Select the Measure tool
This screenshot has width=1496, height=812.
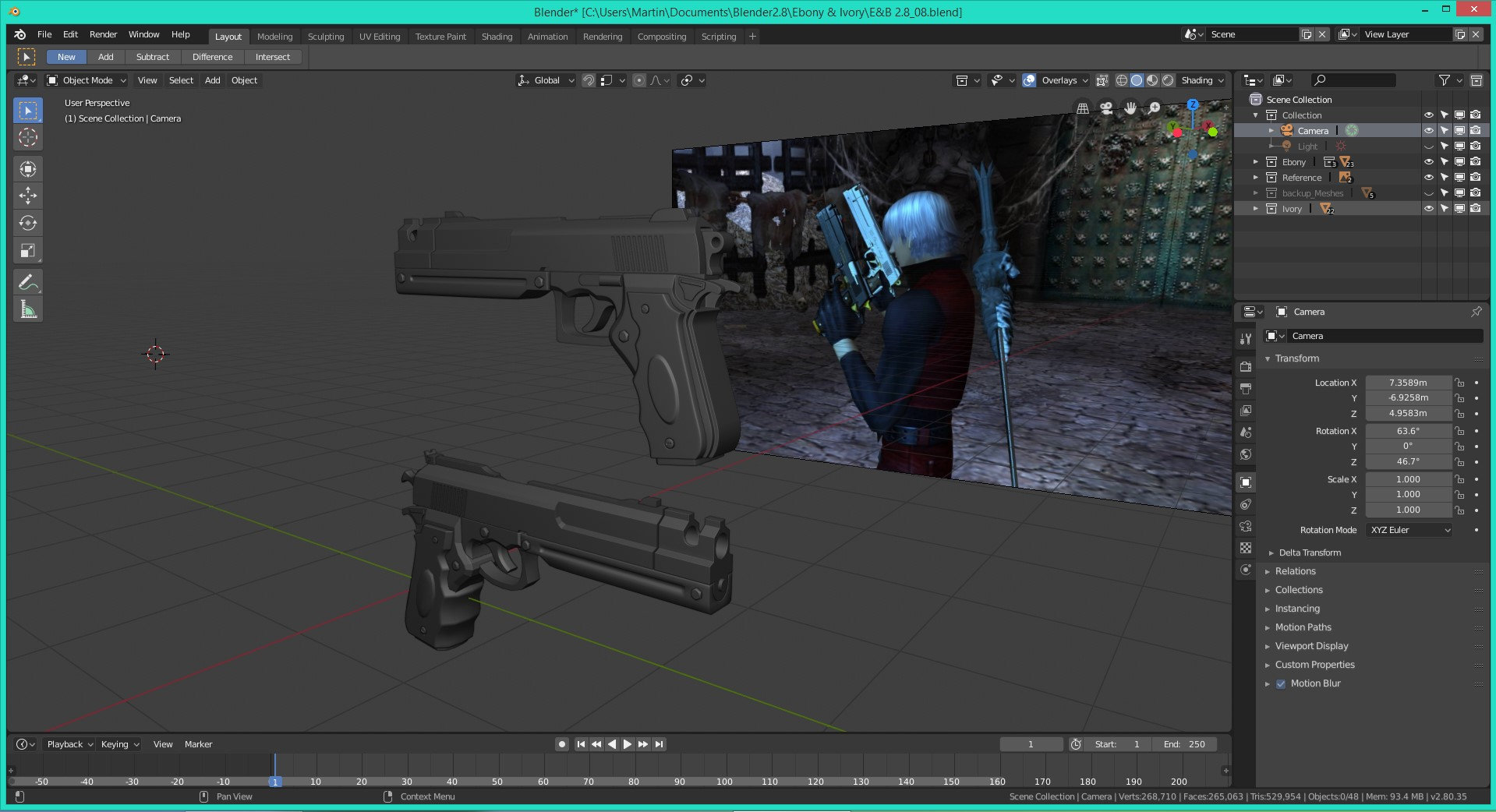tap(28, 310)
